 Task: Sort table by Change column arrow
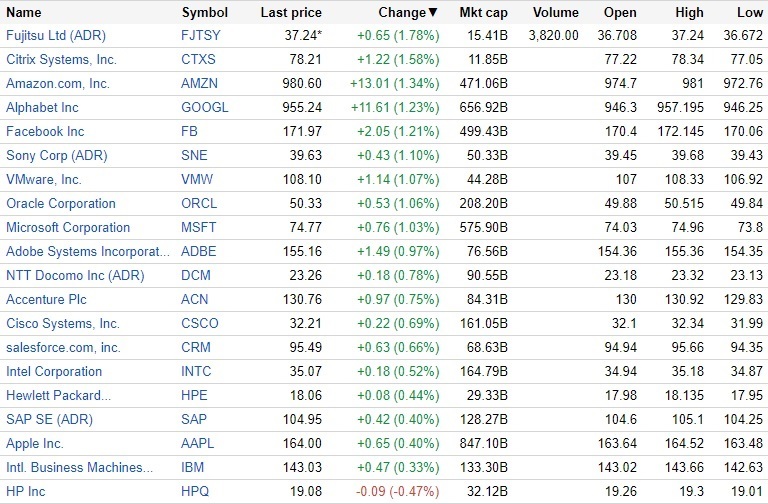[433, 13]
